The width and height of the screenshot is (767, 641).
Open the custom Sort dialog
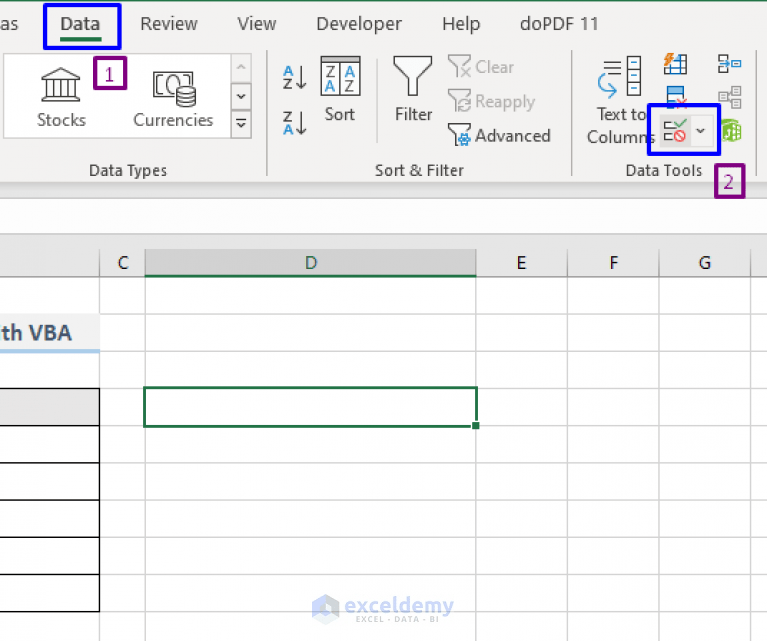tap(340, 89)
